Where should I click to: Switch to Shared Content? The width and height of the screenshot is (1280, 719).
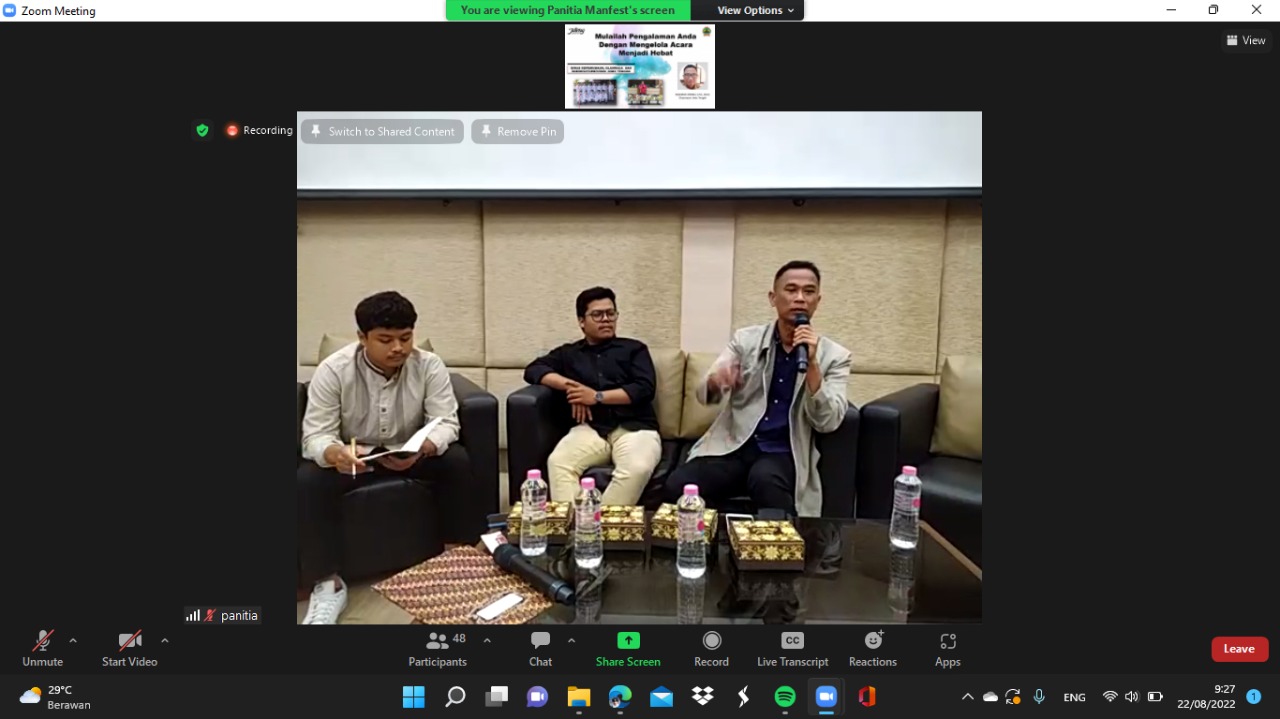click(x=382, y=132)
